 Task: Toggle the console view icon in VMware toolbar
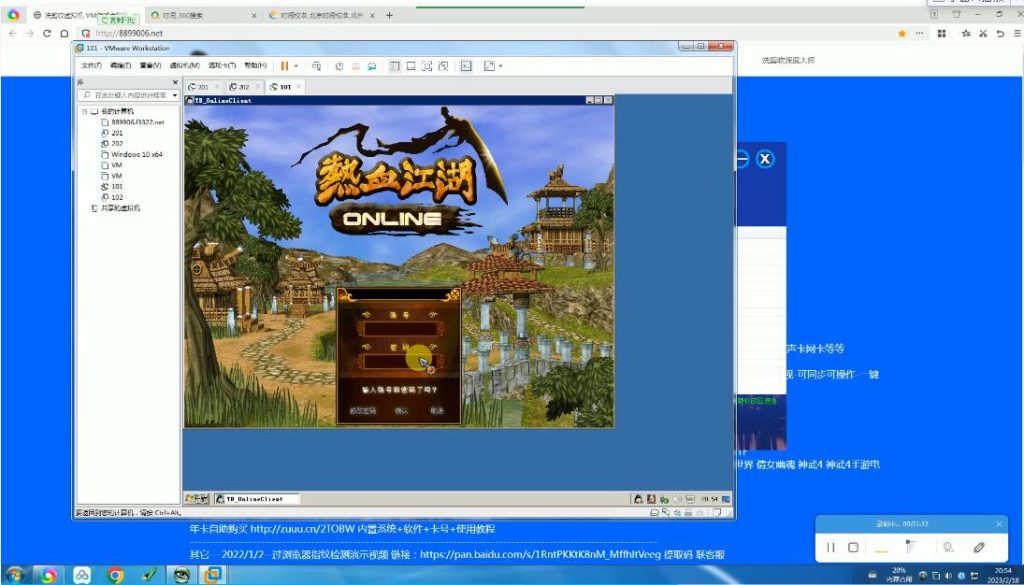tap(466, 66)
